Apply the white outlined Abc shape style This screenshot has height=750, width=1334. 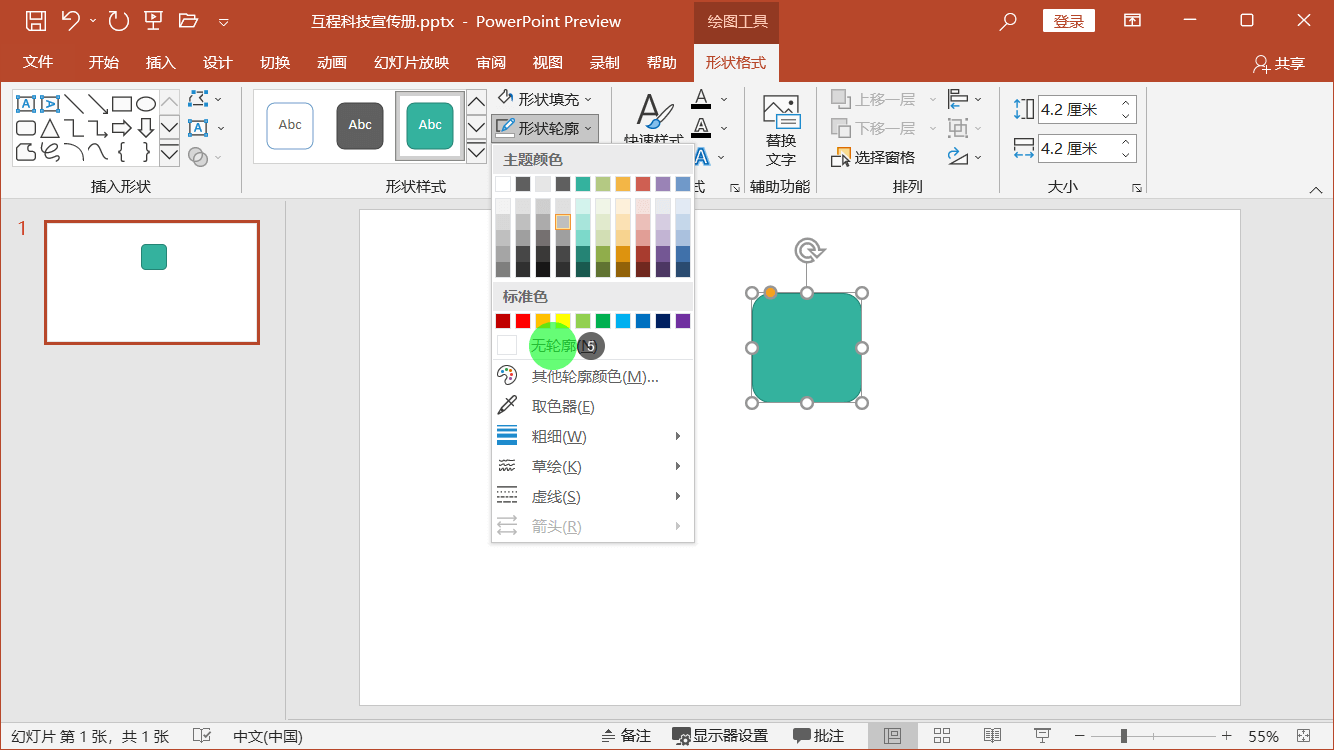click(290, 125)
